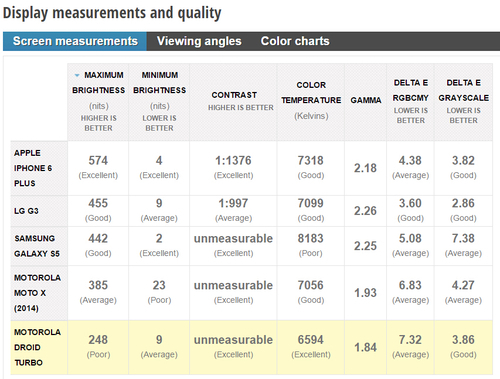
Task: Click the Display measurements and quality heading
Action: point(112,13)
